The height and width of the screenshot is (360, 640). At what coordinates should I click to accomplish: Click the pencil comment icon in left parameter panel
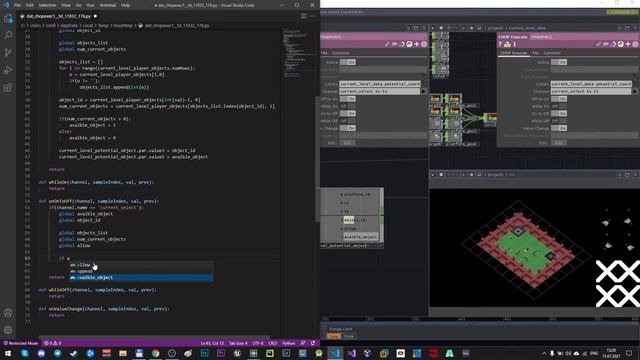coord(387,44)
